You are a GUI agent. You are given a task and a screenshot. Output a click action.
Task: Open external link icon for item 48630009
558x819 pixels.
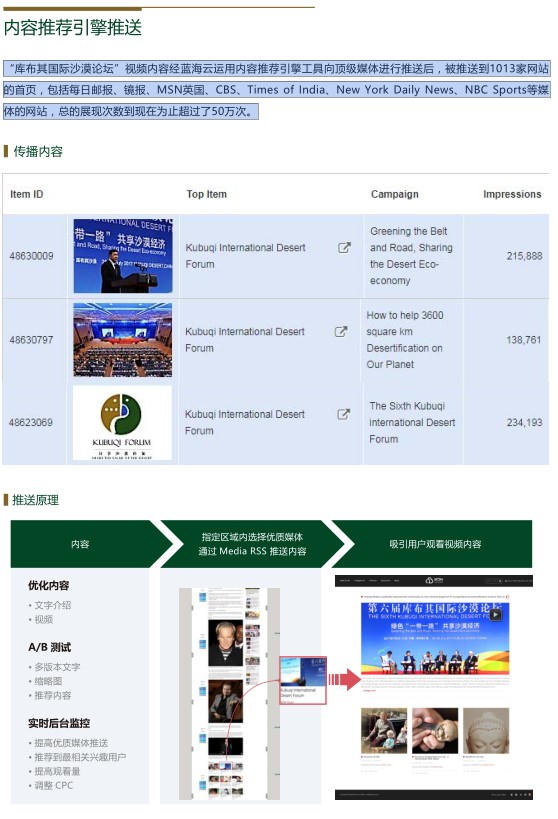[x=344, y=248]
